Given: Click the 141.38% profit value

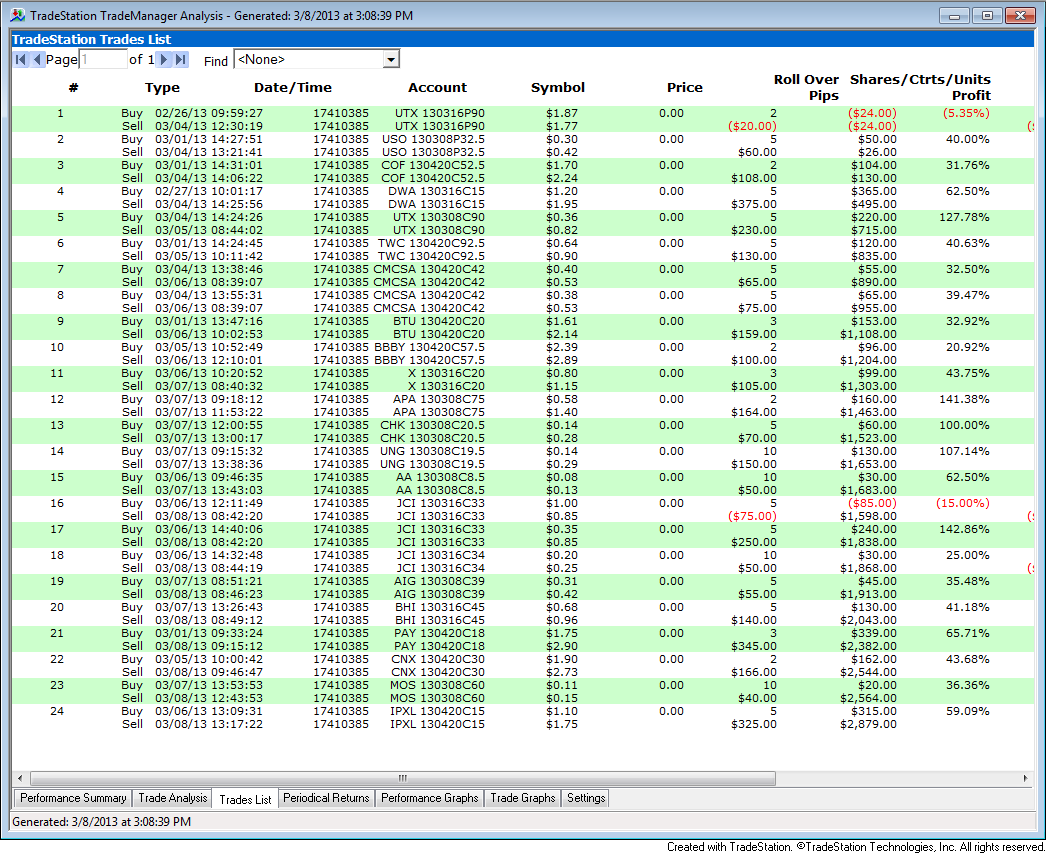Looking at the screenshot, I should 964,399.
